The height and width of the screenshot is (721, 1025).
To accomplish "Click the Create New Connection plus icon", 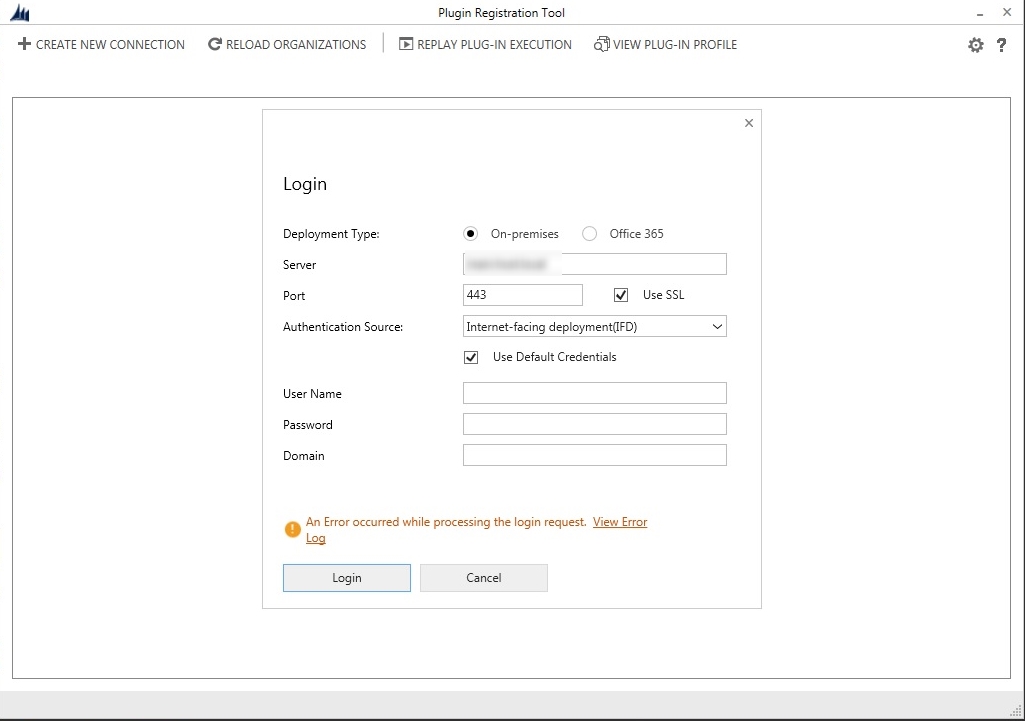I will 24,44.
